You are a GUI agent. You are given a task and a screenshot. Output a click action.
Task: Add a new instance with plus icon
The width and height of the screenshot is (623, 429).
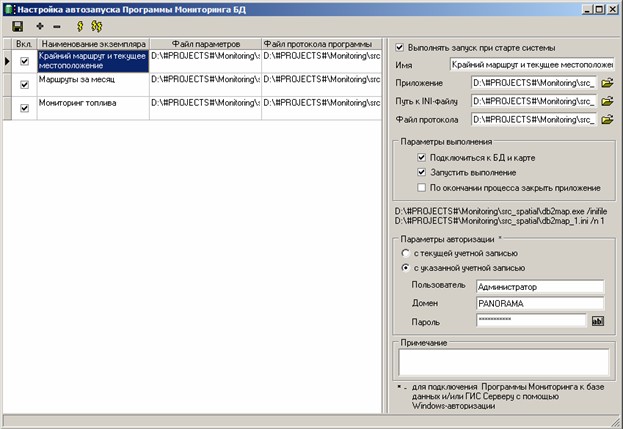tap(40, 26)
